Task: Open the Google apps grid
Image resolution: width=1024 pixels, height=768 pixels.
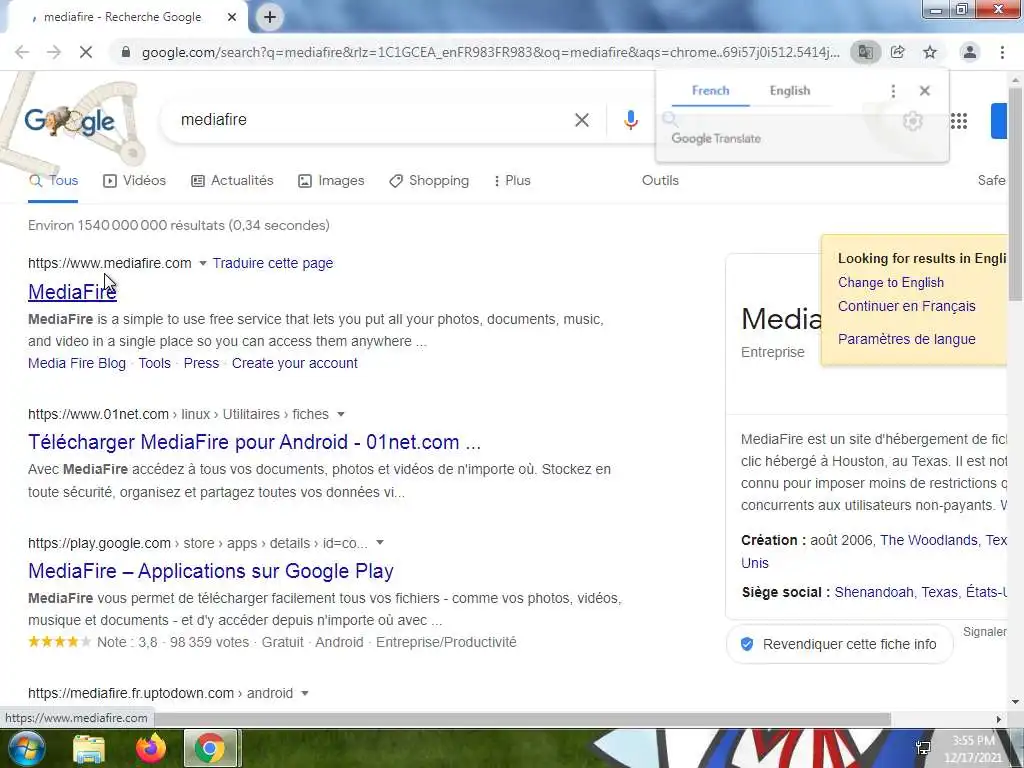Action: click(959, 121)
